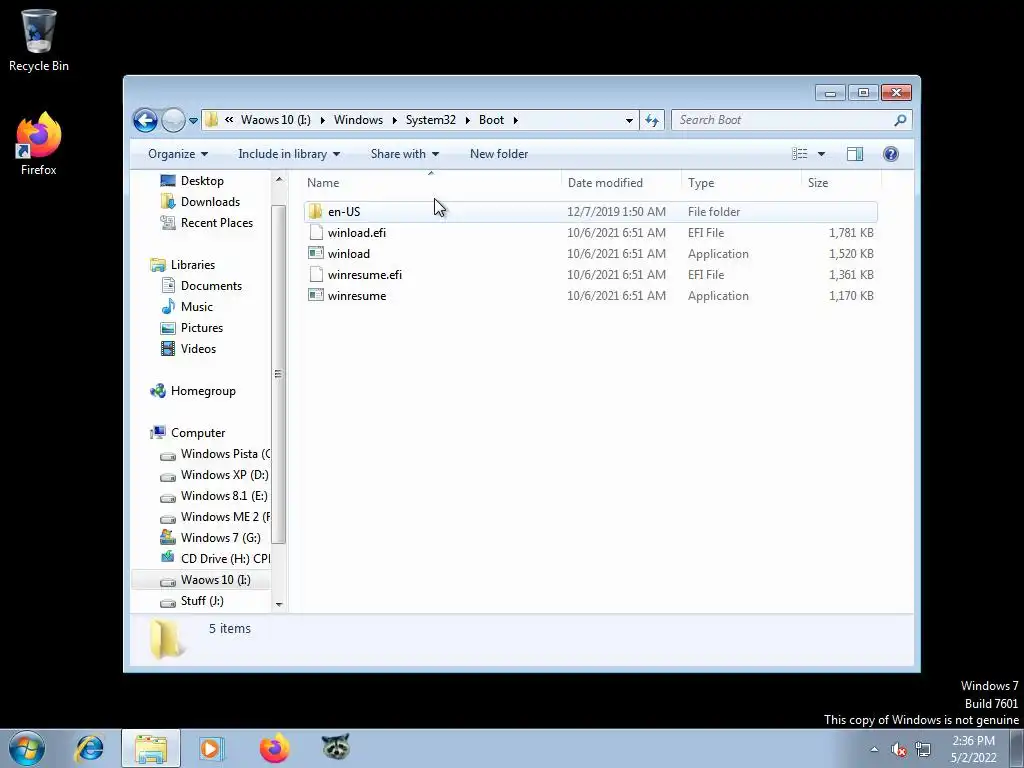
Task: Change your view using the view icon
Action: point(799,154)
